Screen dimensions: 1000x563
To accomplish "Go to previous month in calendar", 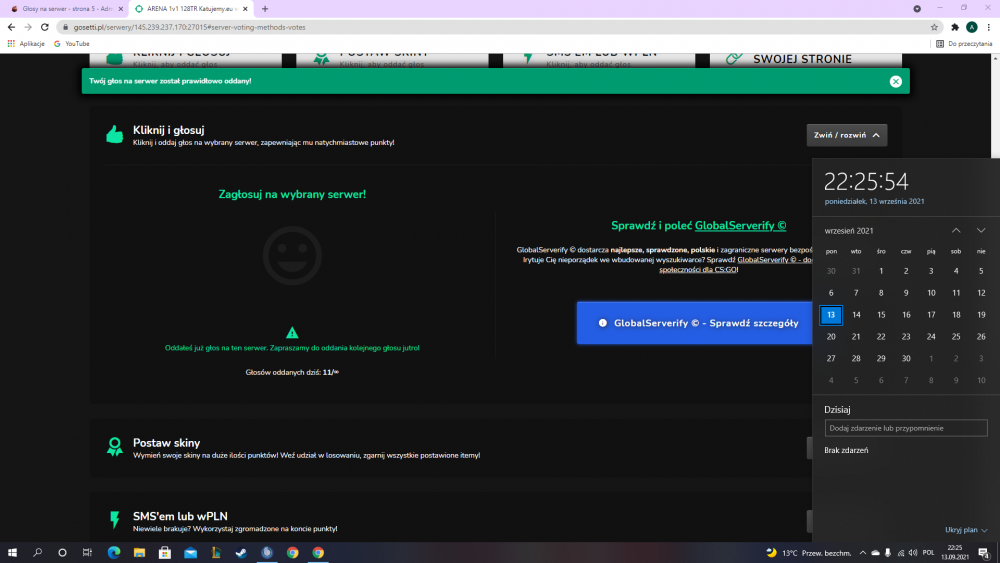I will [956, 231].
